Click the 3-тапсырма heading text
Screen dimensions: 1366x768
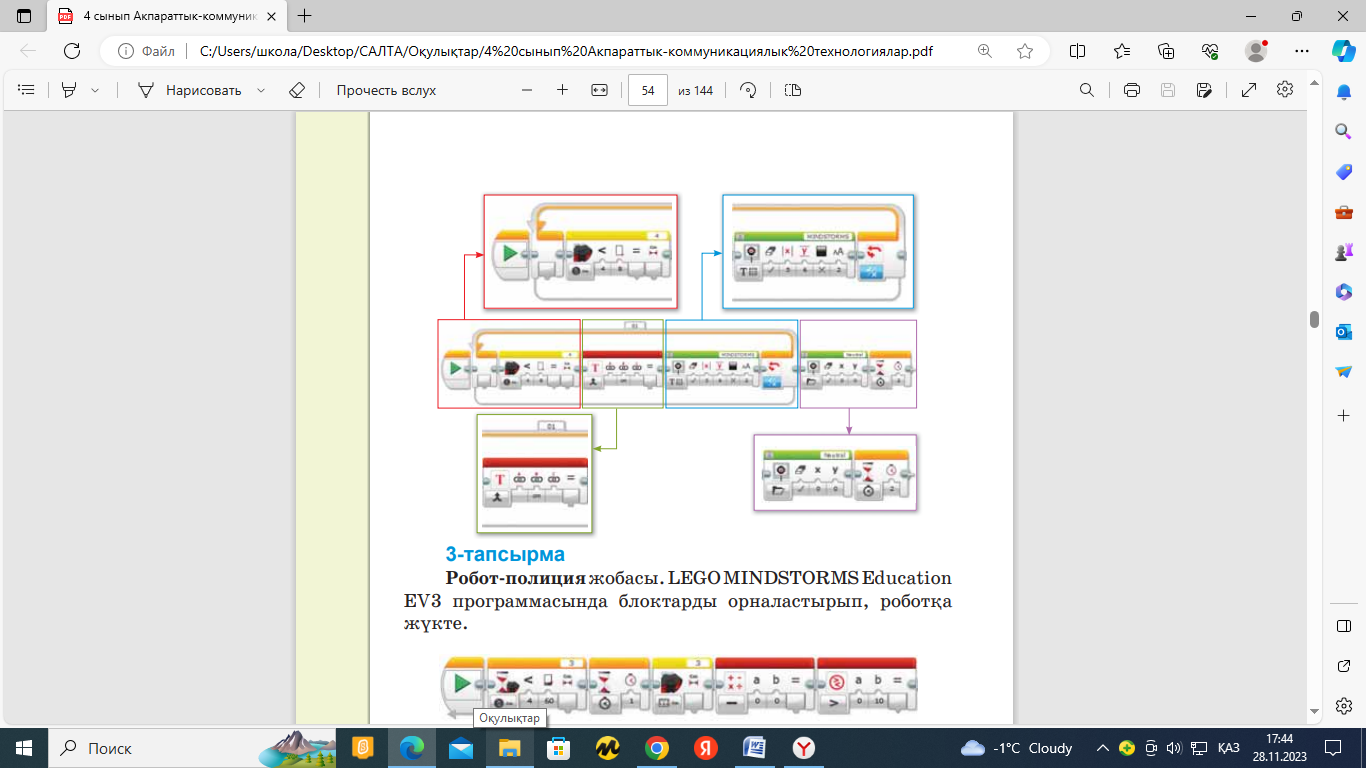(505, 554)
